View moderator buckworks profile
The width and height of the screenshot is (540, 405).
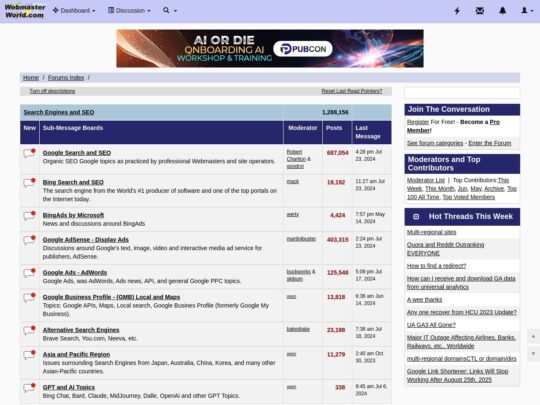(299, 272)
